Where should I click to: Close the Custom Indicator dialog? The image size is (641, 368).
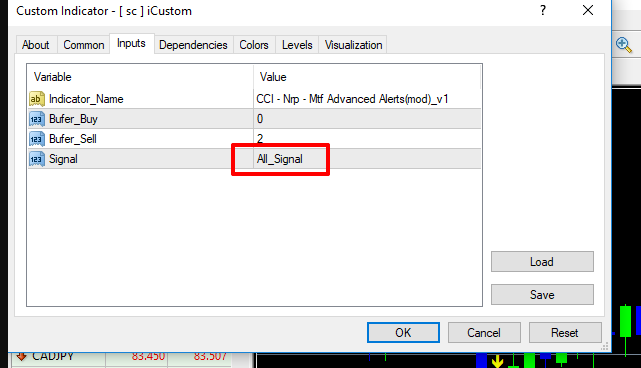point(588,10)
